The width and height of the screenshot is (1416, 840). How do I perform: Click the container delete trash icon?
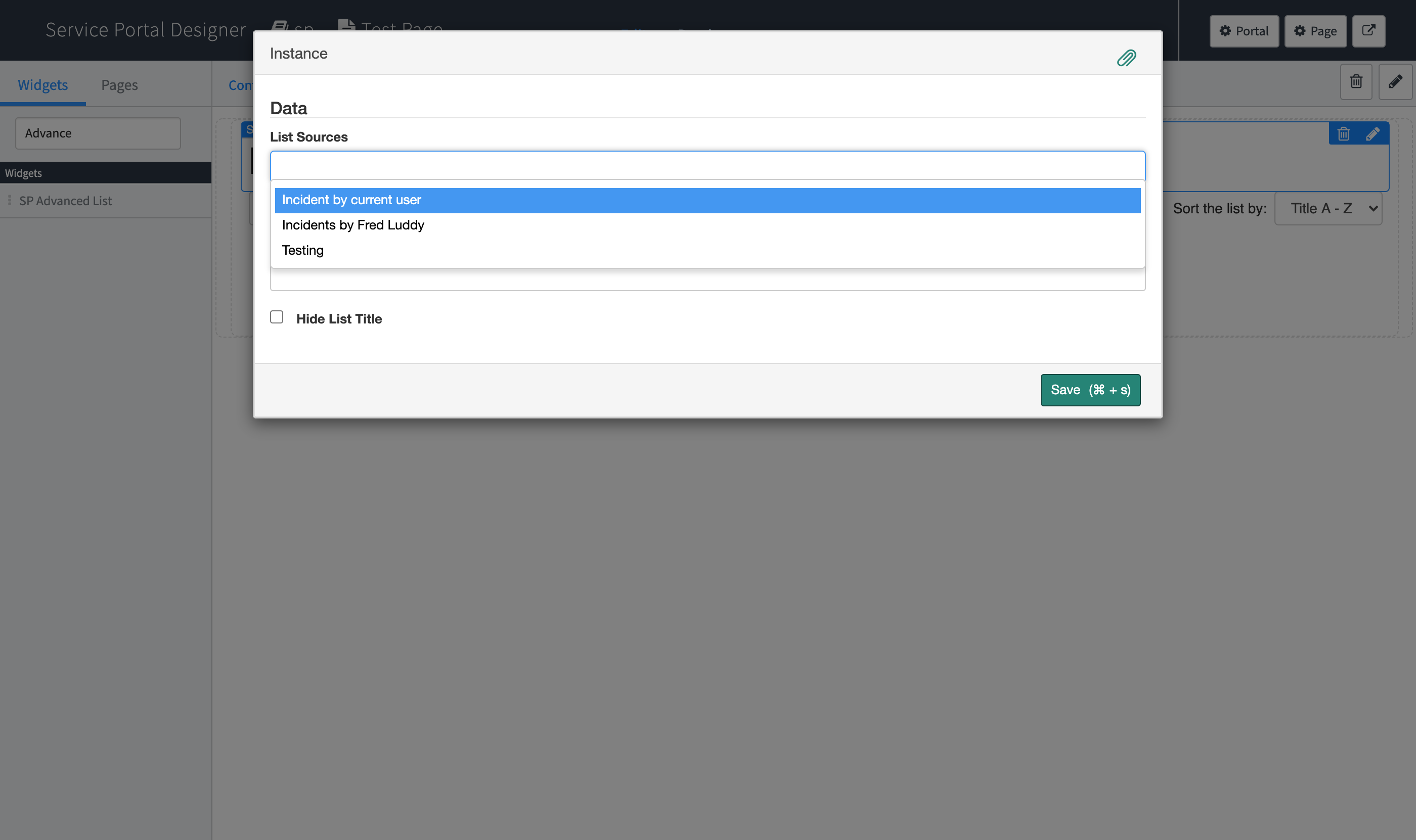[1356, 82]
